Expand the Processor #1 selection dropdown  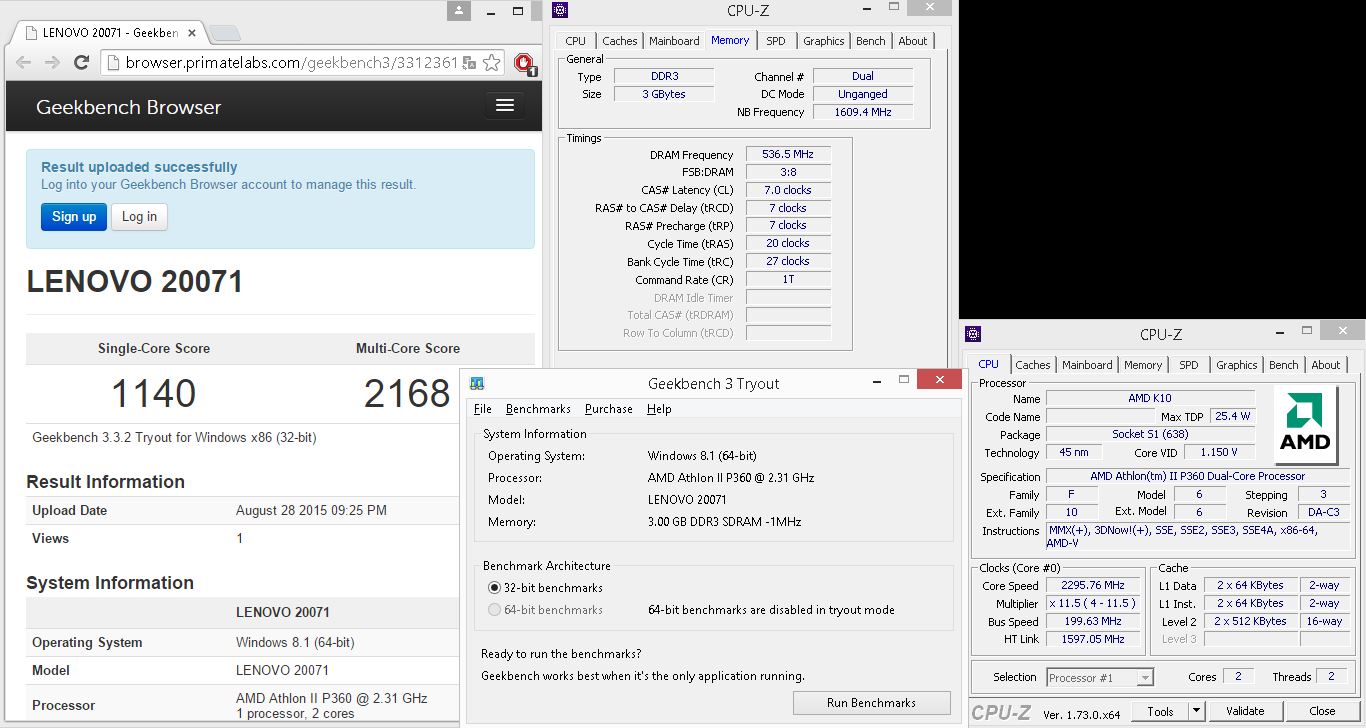[1145, 678]
